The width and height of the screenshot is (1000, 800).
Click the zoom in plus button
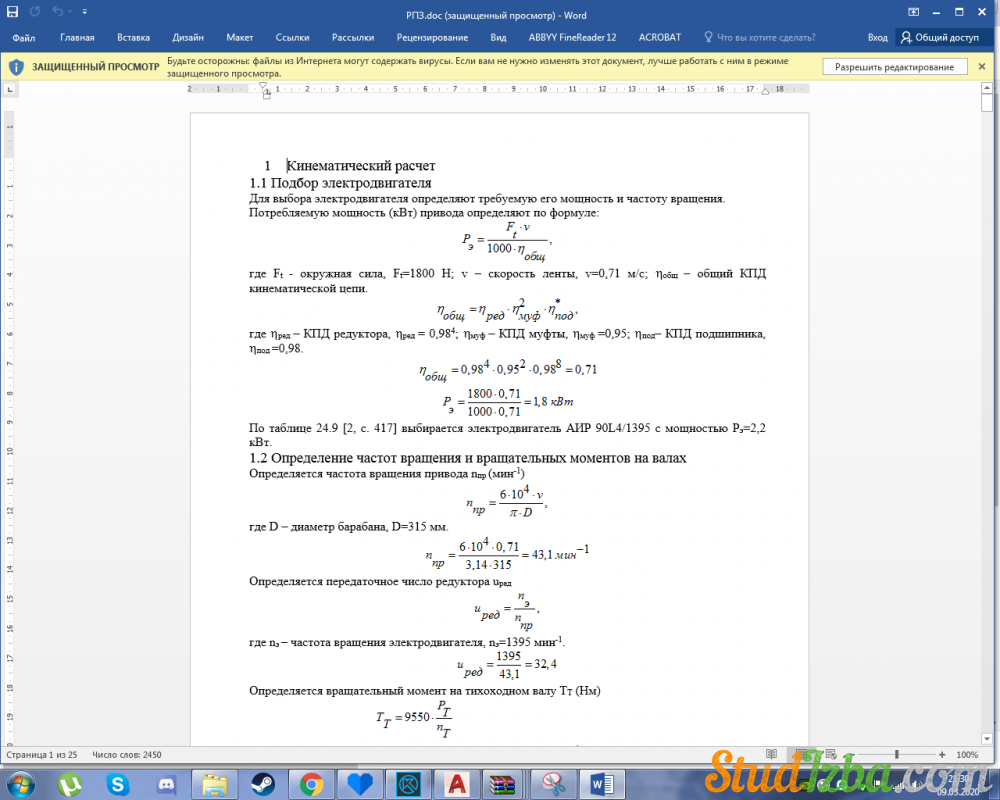[942, 754]
